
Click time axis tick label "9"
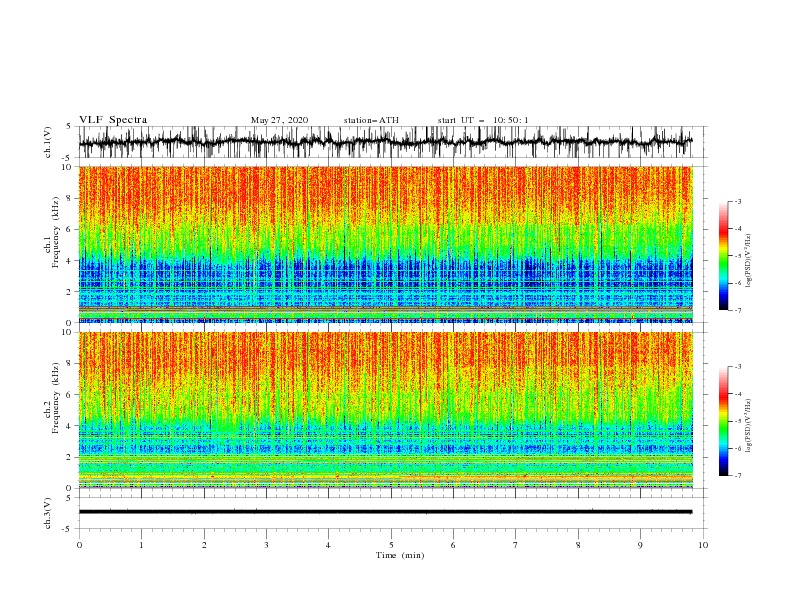(x=640, y=545)
